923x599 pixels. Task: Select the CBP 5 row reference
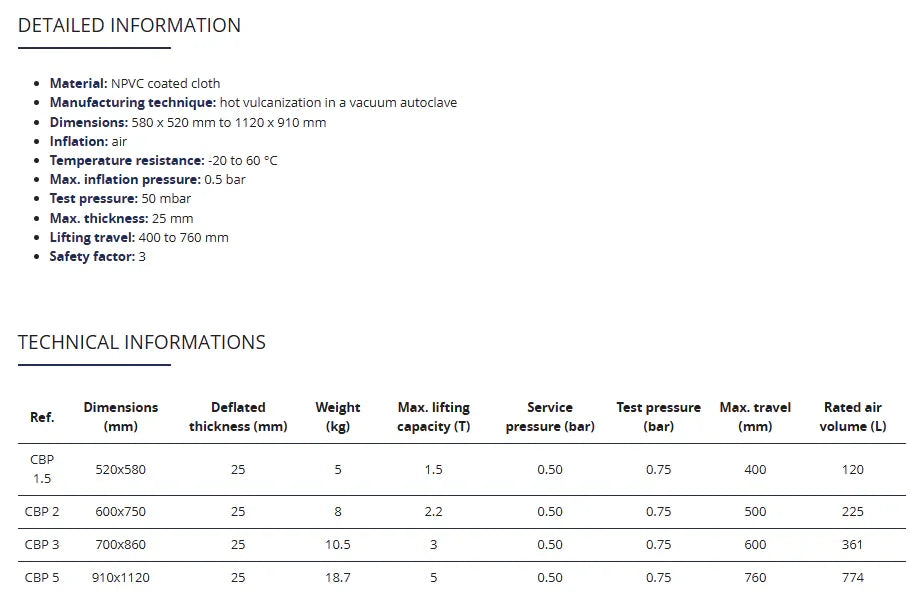42,578
